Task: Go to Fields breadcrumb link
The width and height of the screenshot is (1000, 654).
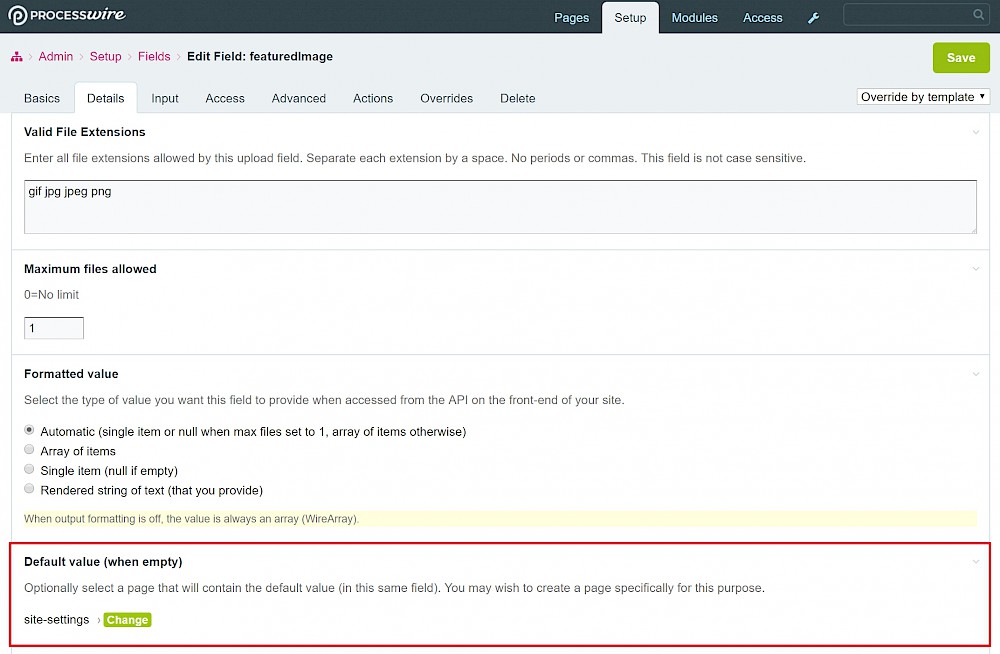Action: [154, 56]
